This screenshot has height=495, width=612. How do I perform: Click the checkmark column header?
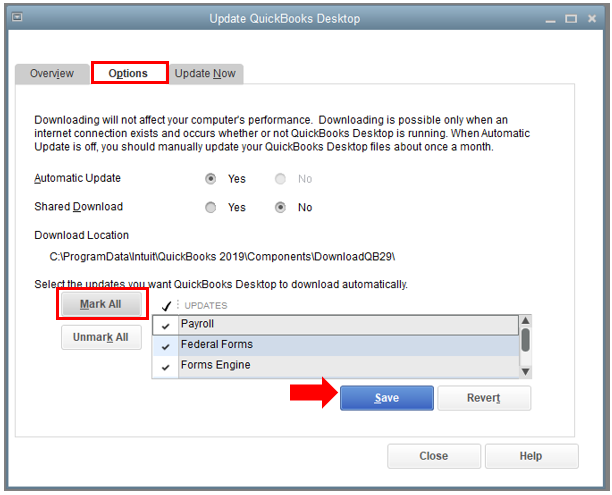pos(167,306)
